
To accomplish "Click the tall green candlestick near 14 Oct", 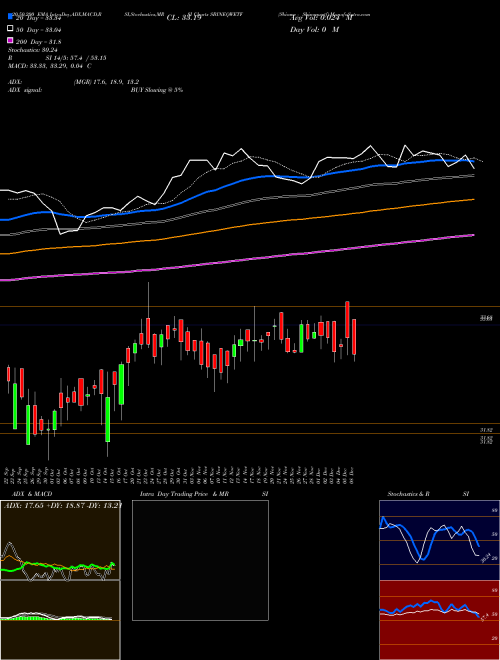I will tap(108, 419).
